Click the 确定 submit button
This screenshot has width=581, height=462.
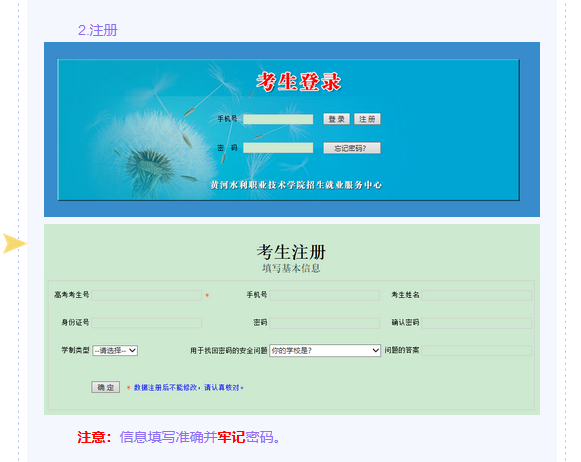(106, 387)
